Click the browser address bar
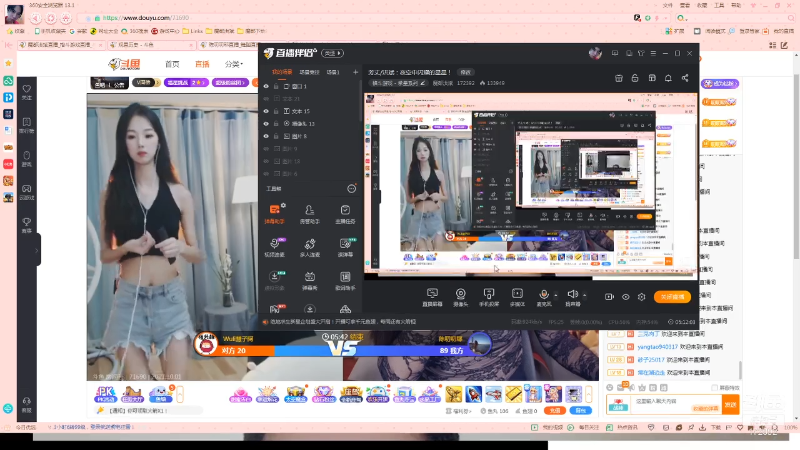800x450 pixels. tap(357, 18)
